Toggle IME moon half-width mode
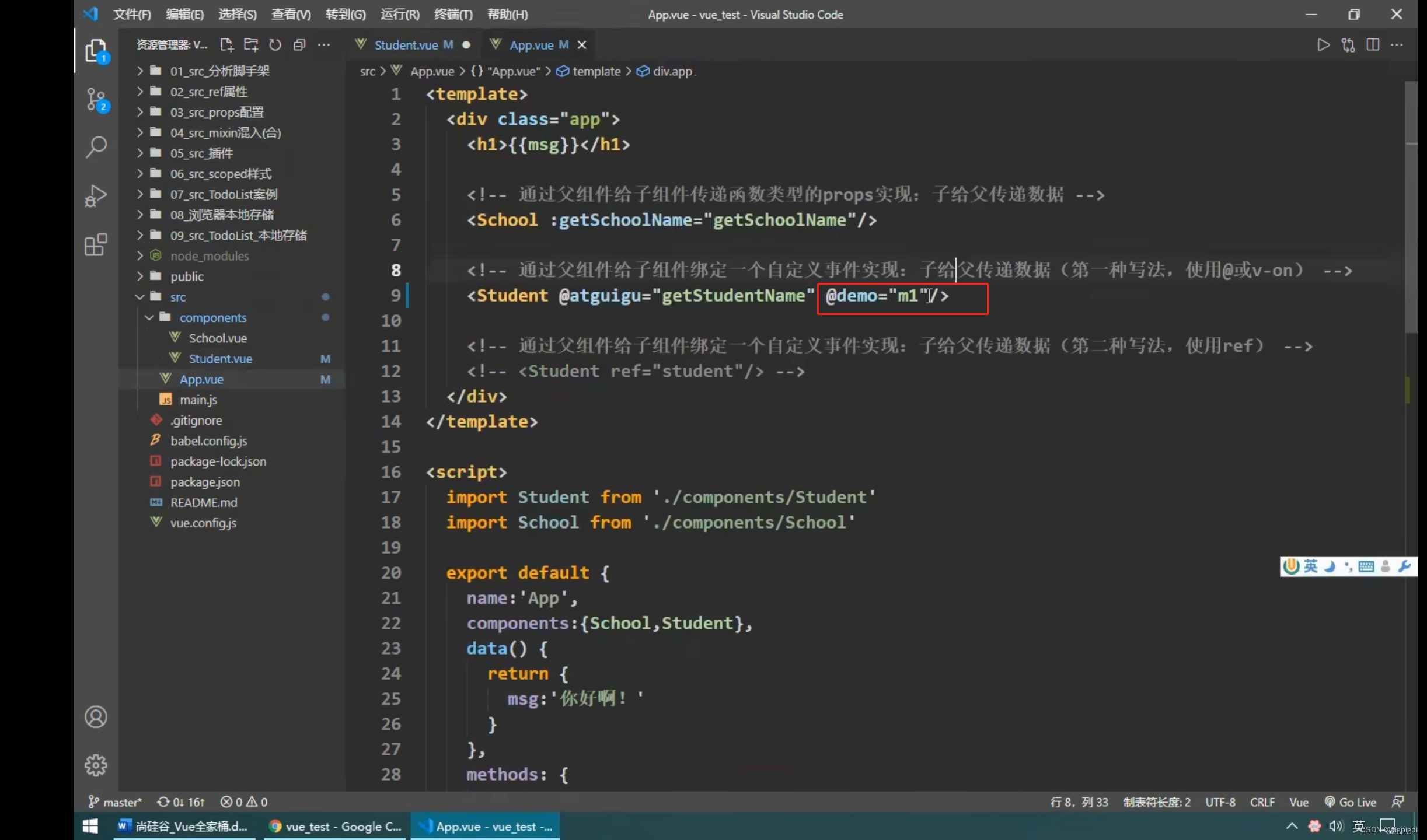The width and height of the screenshot is (1427, 840). [1330, 566]
